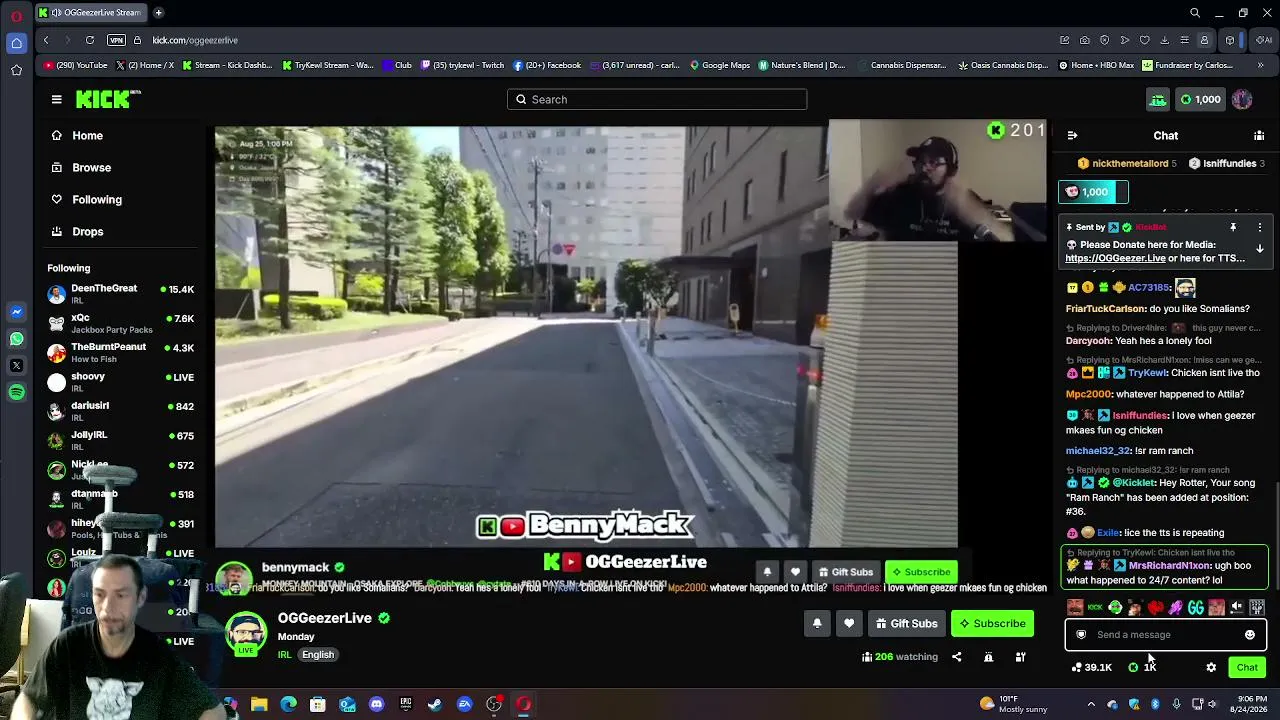Image resolution: width=1280 pixels, height=720 pixels.
Task: Subscribe to OGGeezerLive channel
Action: coord(992,624)
